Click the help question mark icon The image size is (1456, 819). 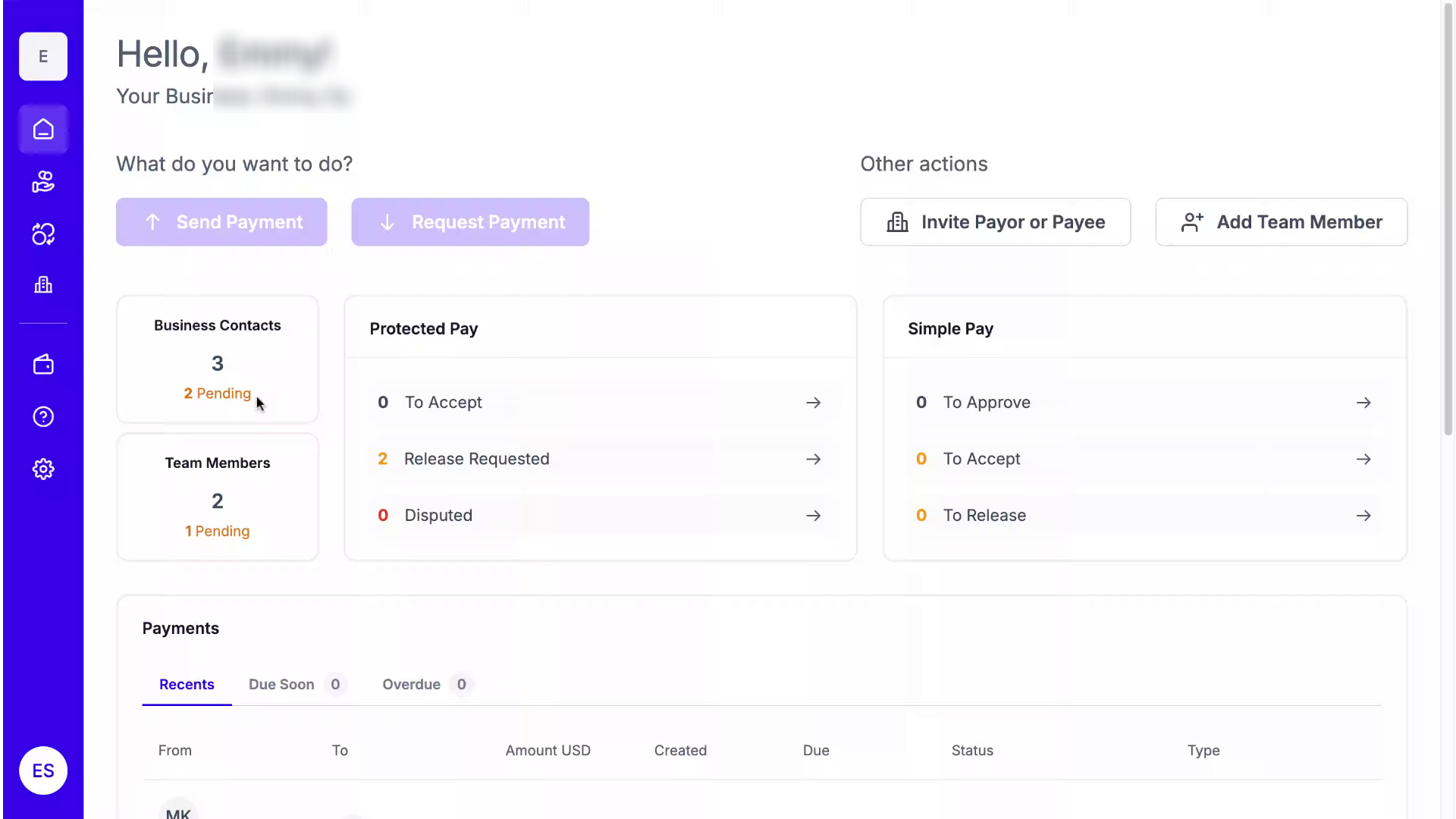pos(43,416)
